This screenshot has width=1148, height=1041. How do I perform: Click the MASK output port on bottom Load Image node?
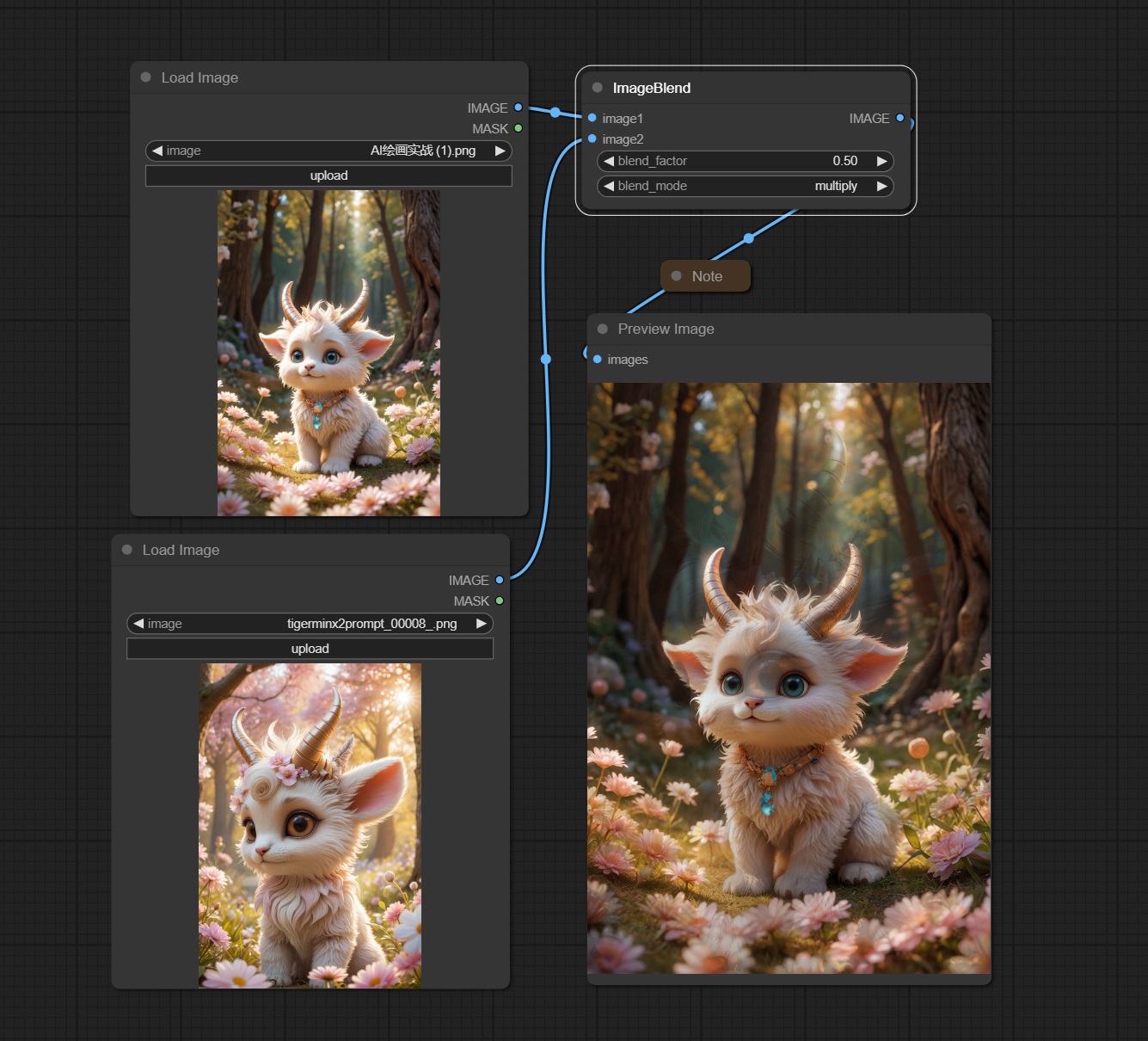(x=499, y=601)
